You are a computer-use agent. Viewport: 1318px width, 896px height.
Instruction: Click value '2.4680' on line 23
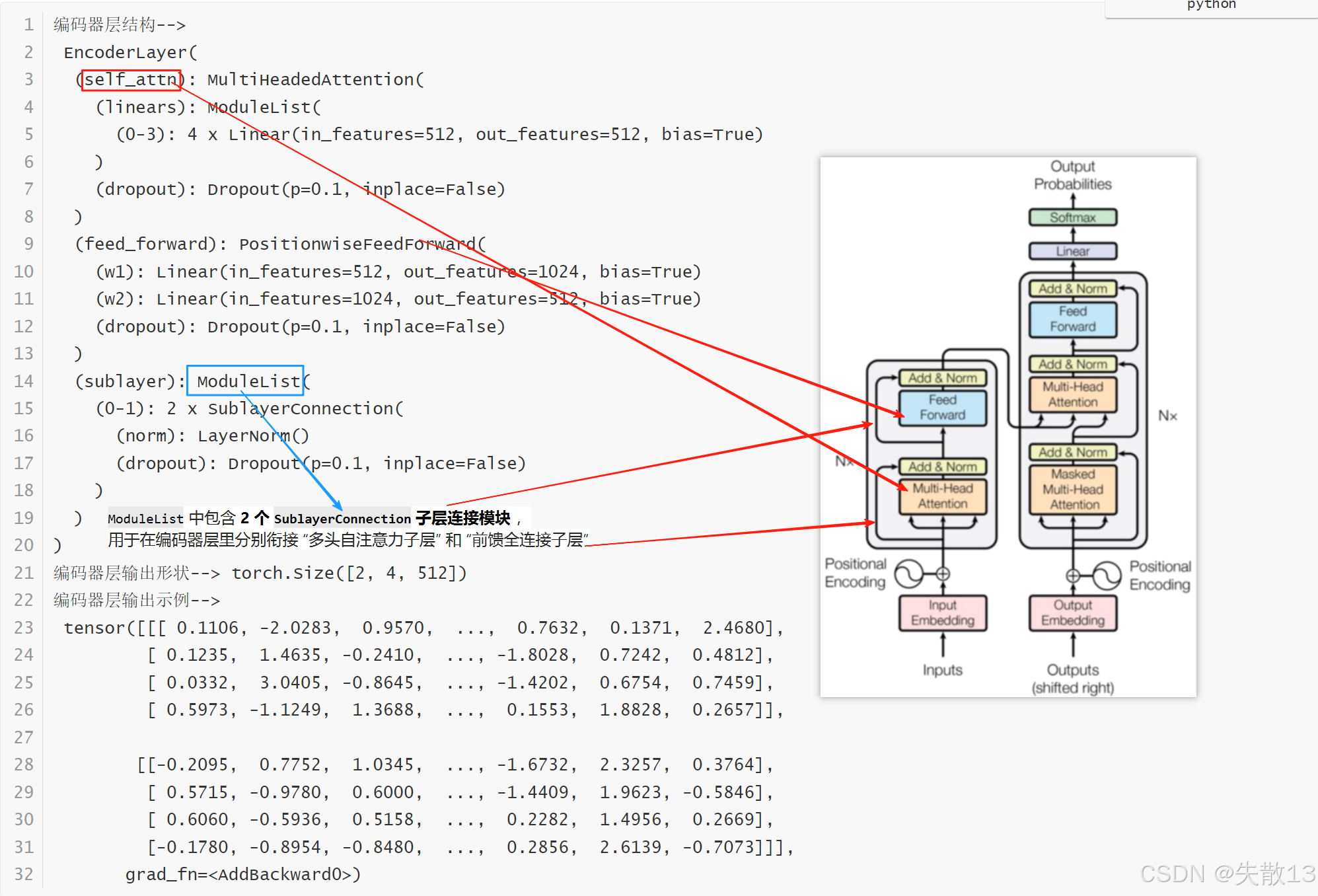coord(733,628)
